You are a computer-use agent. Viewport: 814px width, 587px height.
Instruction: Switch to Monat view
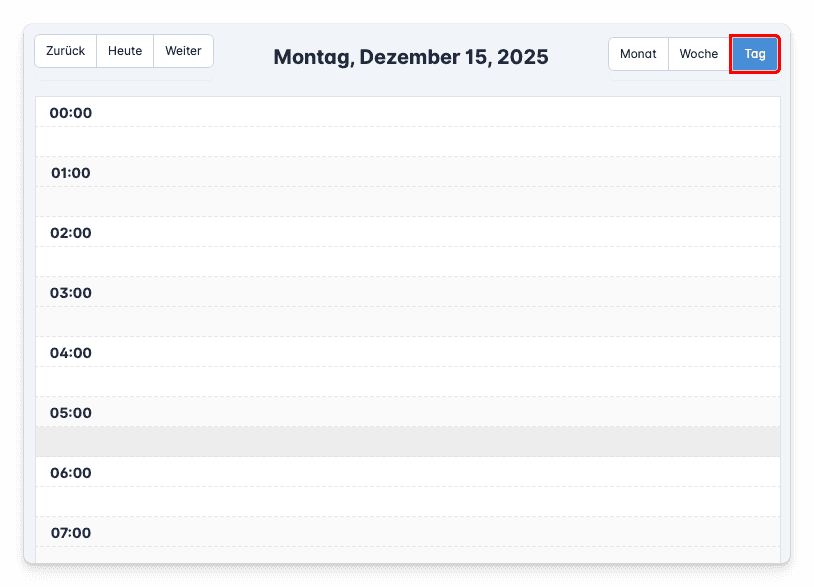[638, 54]
